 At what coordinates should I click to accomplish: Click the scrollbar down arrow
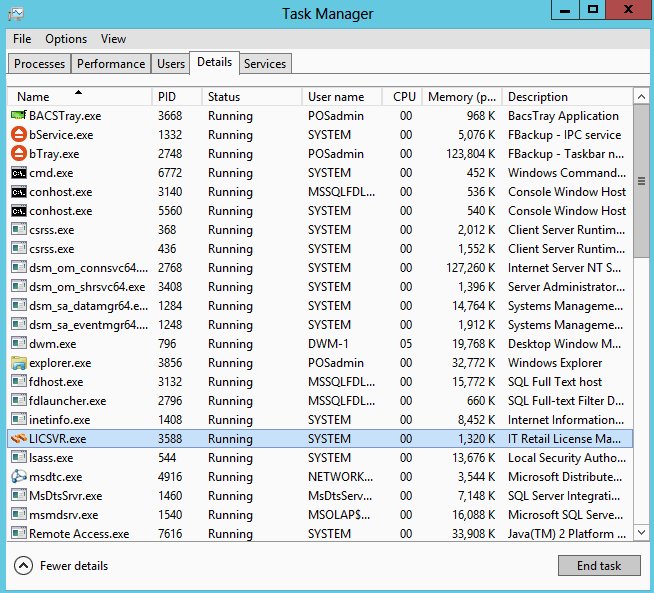641,532
